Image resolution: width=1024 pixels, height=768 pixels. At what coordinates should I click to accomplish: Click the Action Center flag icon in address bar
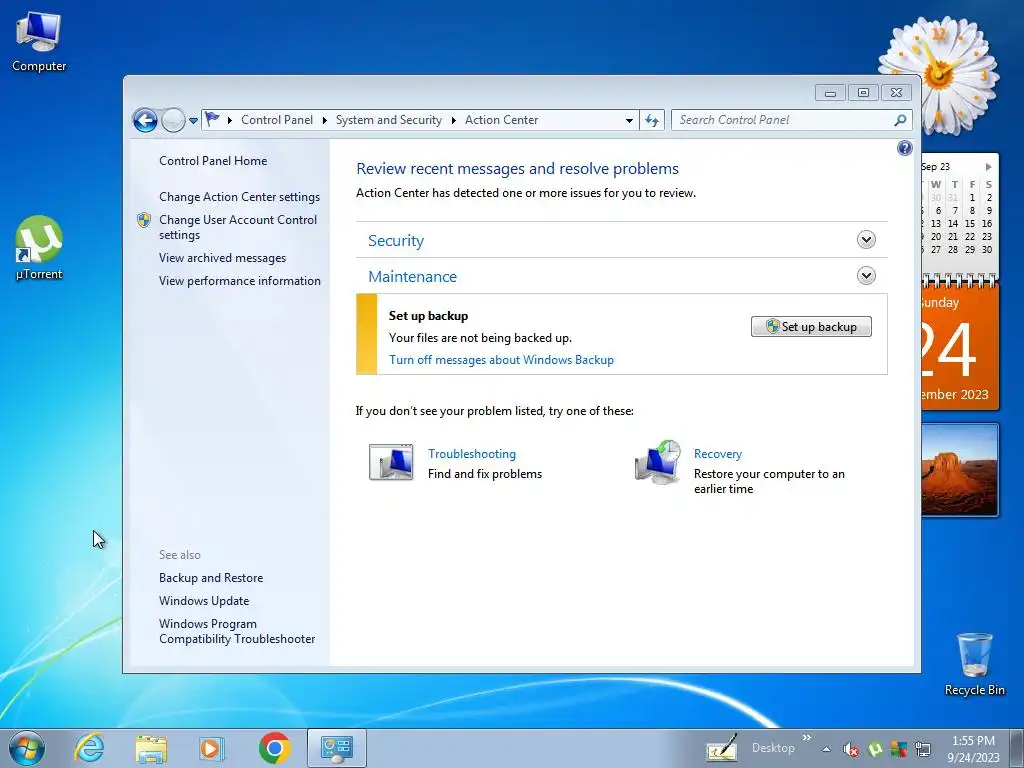tap(212, 120)
